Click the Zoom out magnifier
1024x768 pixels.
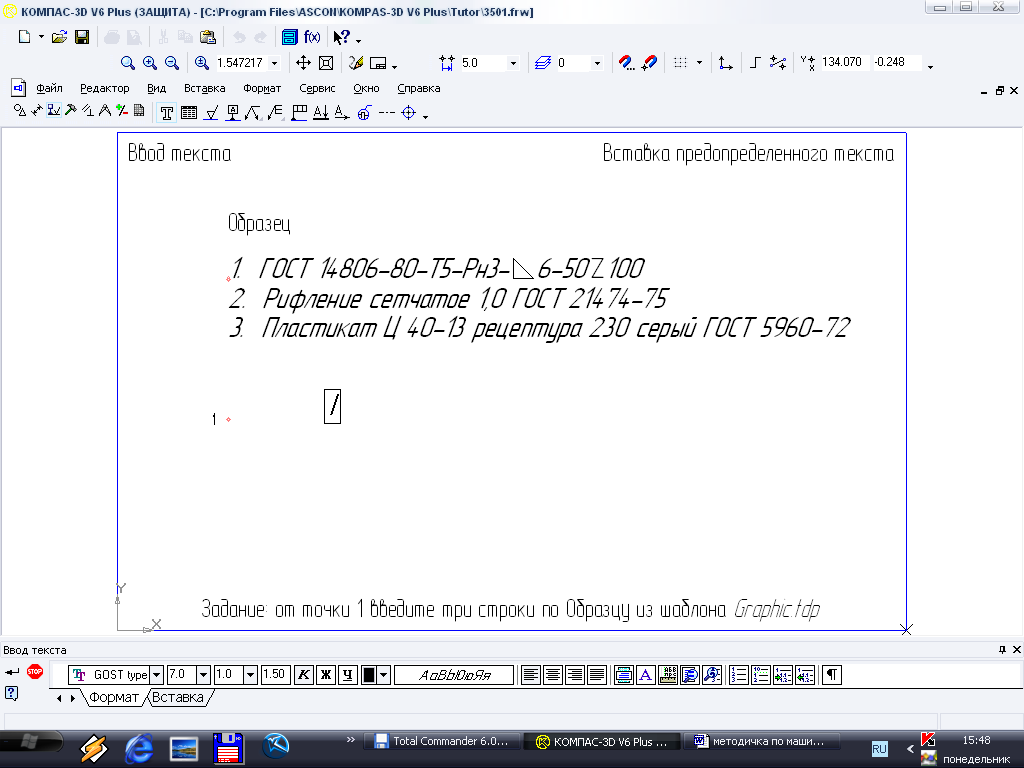(x=172, y=63)
